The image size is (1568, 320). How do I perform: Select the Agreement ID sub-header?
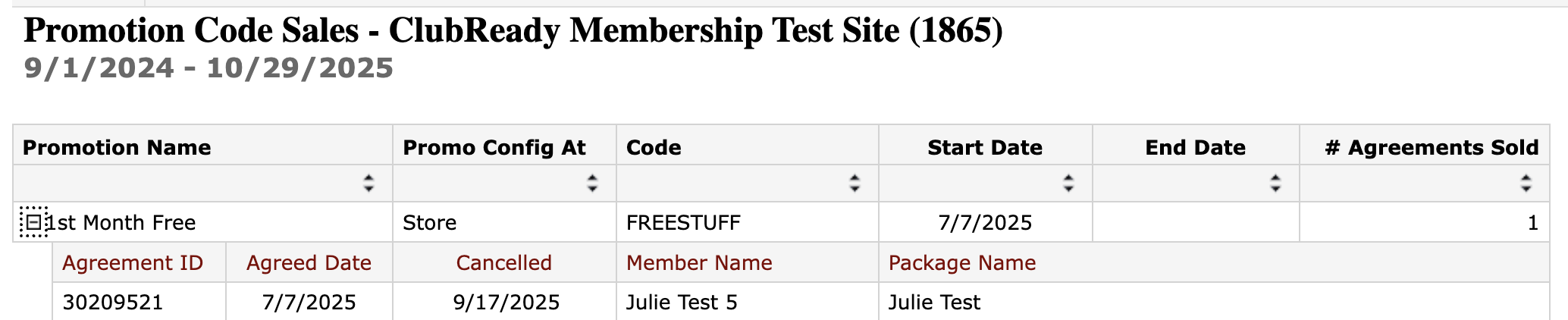tap(133, 263)
